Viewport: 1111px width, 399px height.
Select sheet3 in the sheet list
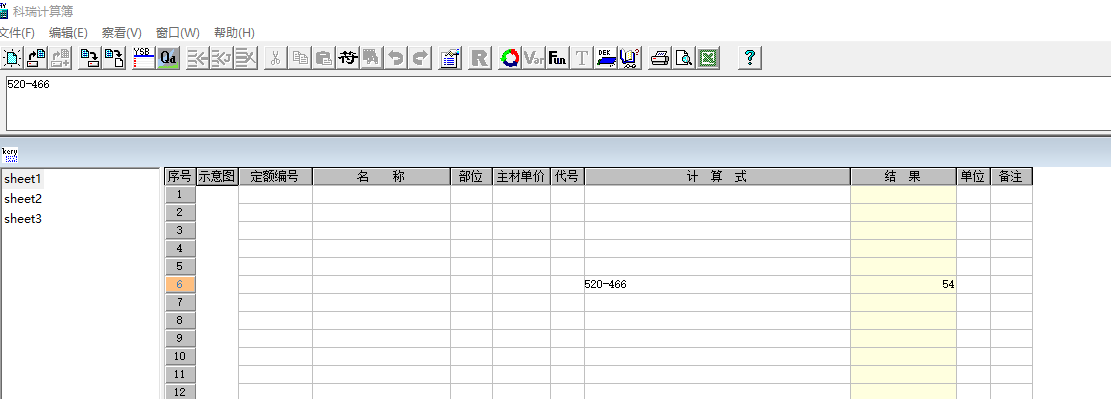tap(23, 219)
